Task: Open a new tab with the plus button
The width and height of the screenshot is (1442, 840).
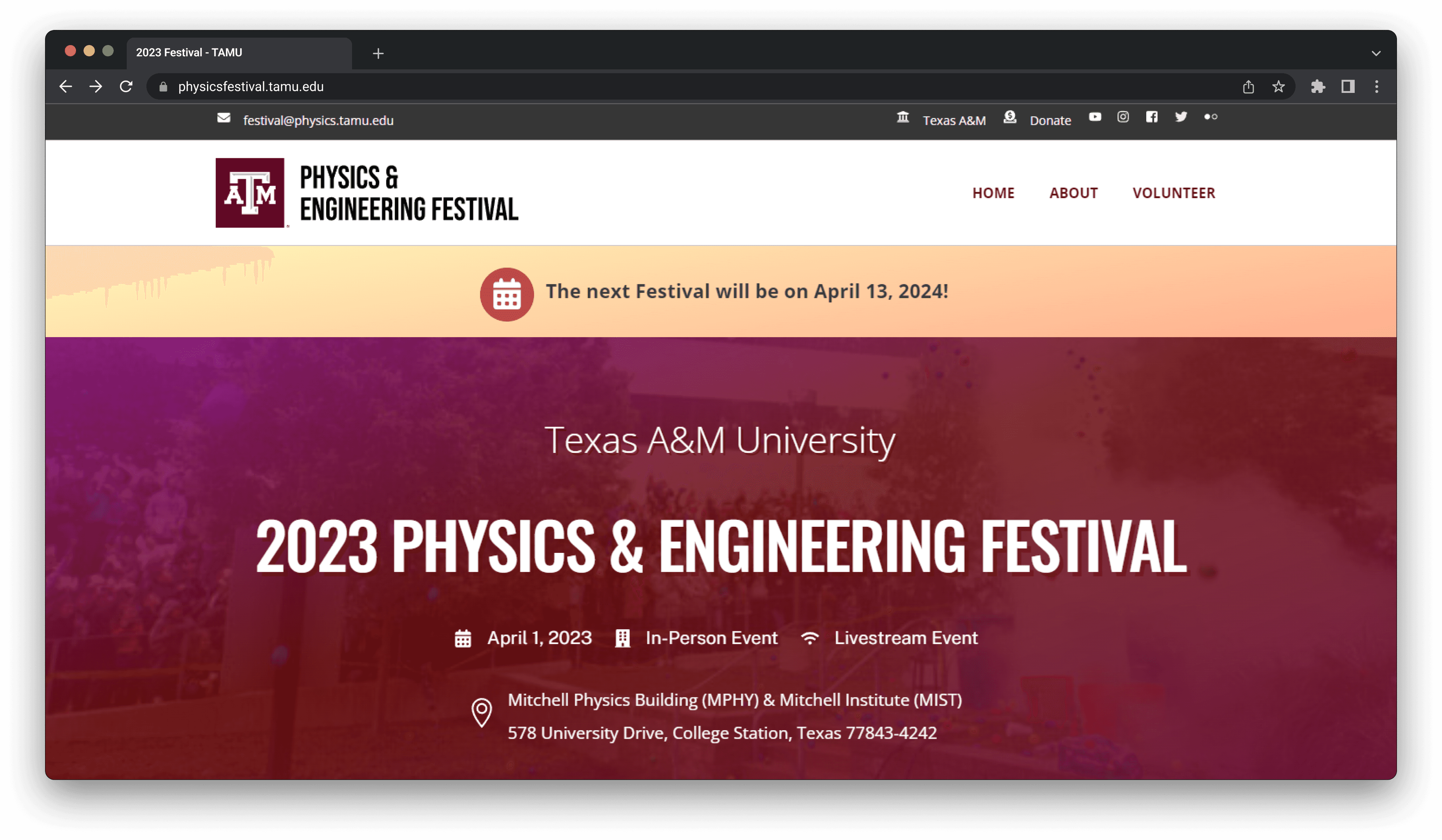Action: tap(378, 53)
